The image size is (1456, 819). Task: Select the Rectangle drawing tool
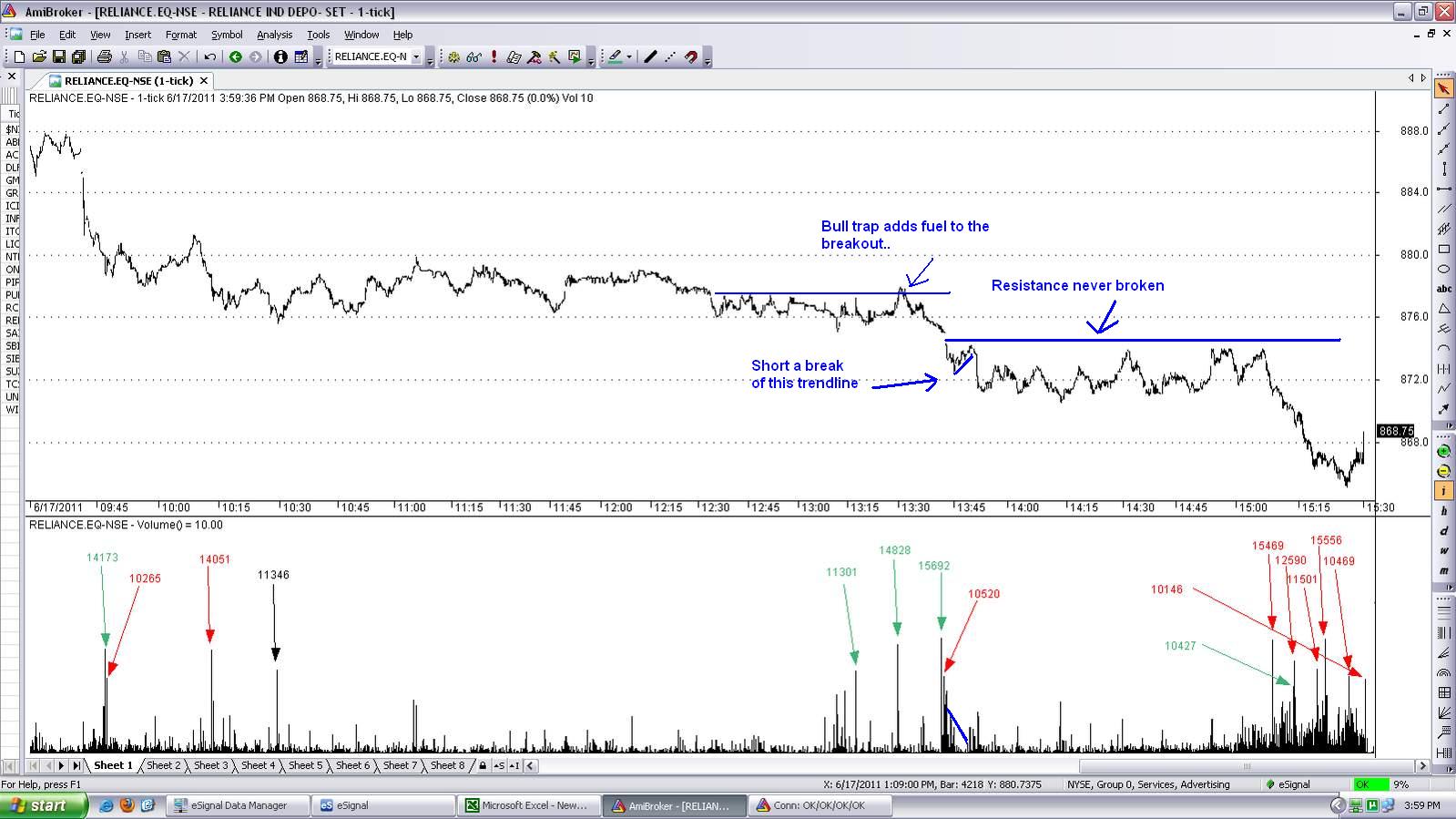(1443, 249)
